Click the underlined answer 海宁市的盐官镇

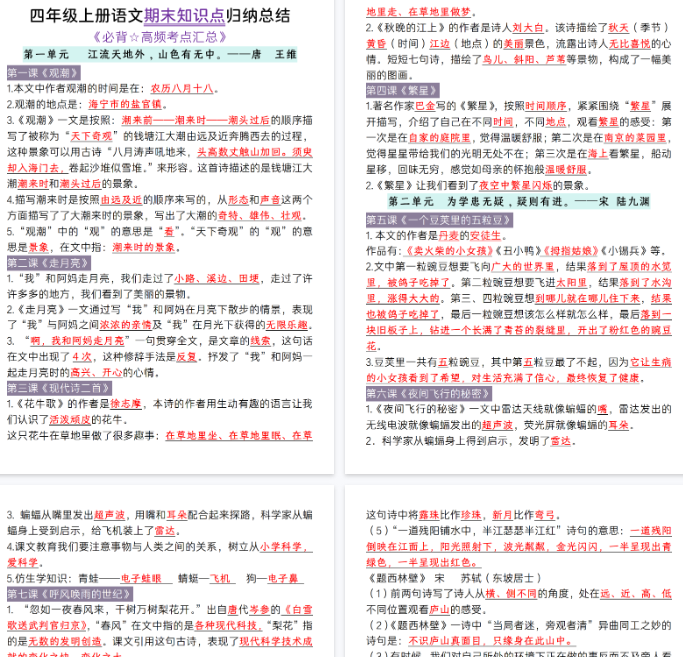(x=125, y=105)
